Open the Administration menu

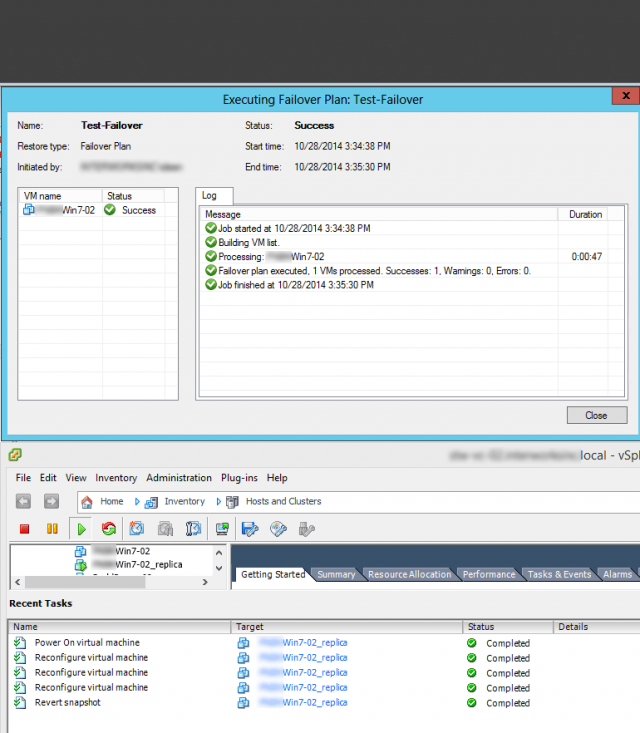pos(179,478)
